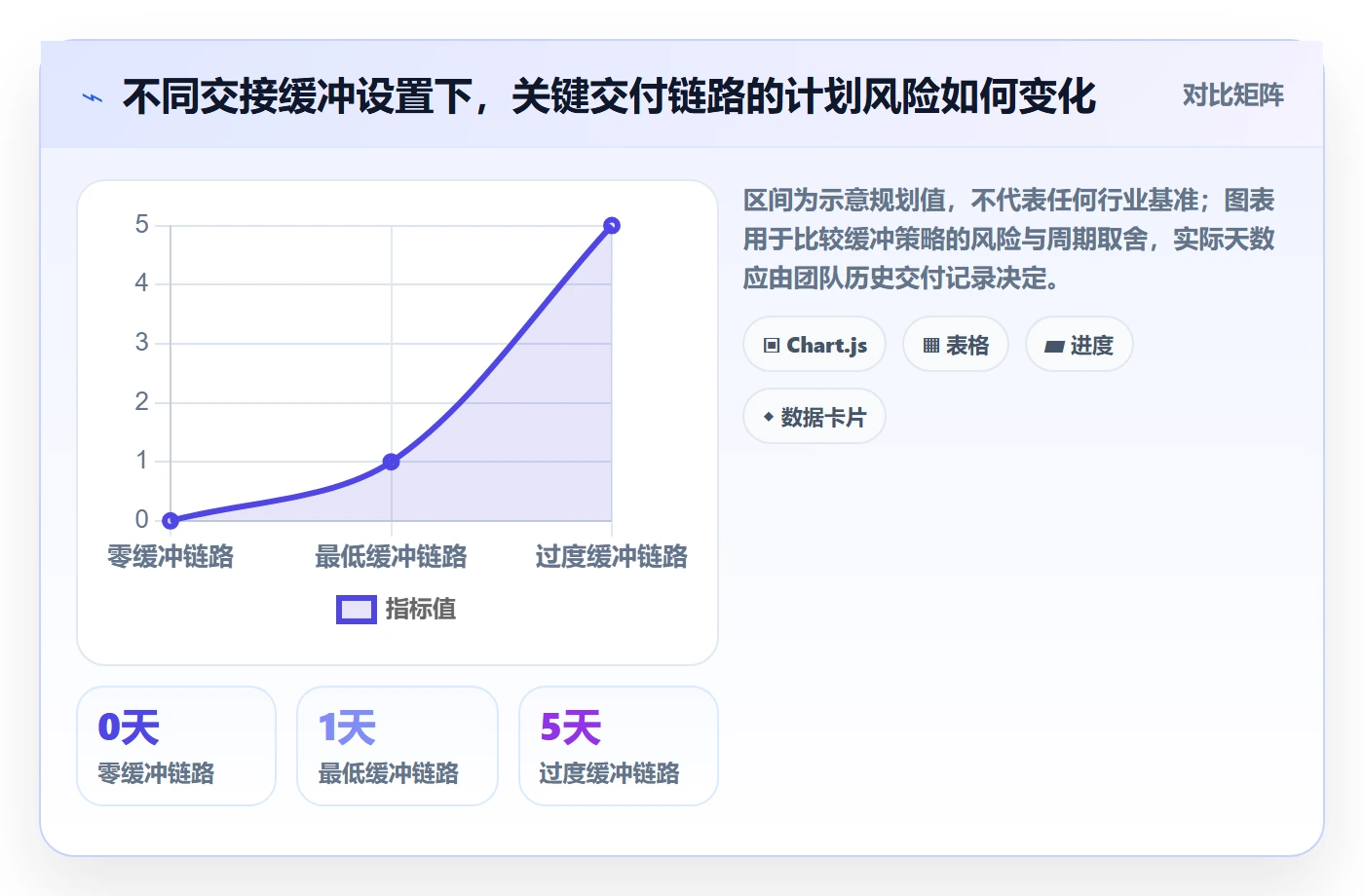
Task: Select the 表格 tag chip
Action: click(956, 345)
